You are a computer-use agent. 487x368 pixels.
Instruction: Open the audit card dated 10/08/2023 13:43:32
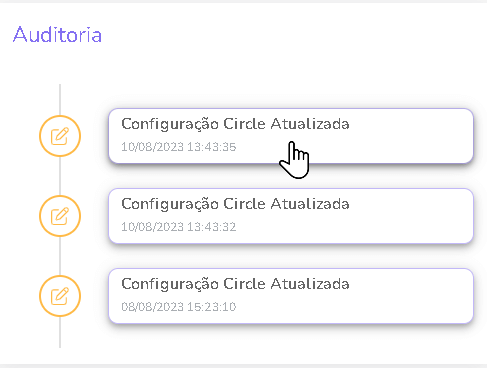pyautogui.click(x=291, y=216)
